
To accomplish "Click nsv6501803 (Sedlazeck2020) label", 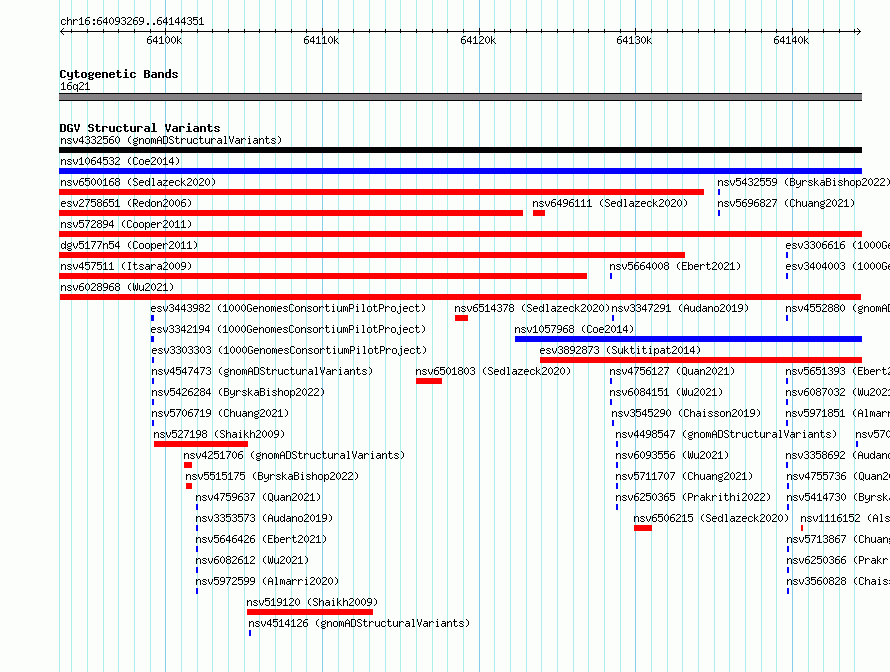I will coord(493,371).
